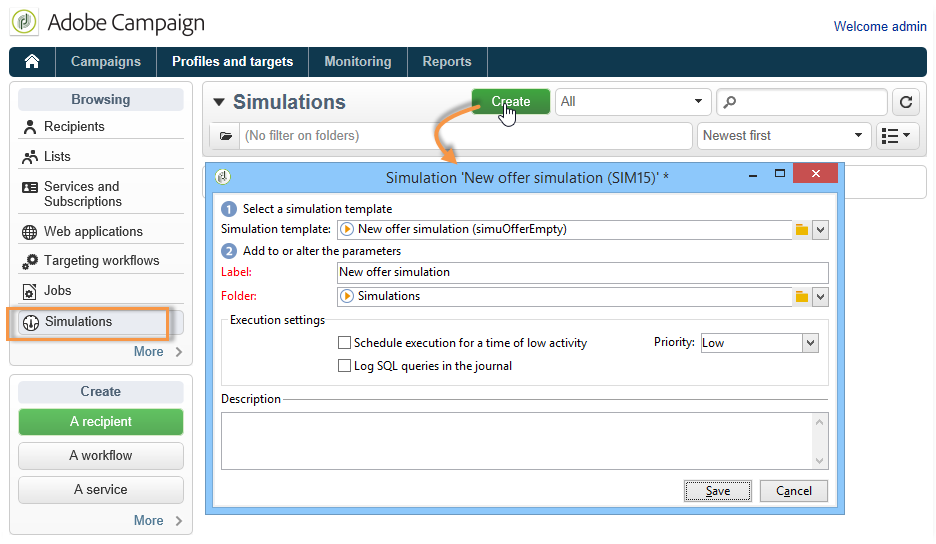Cancel the simulation dialog

(793, 491)
